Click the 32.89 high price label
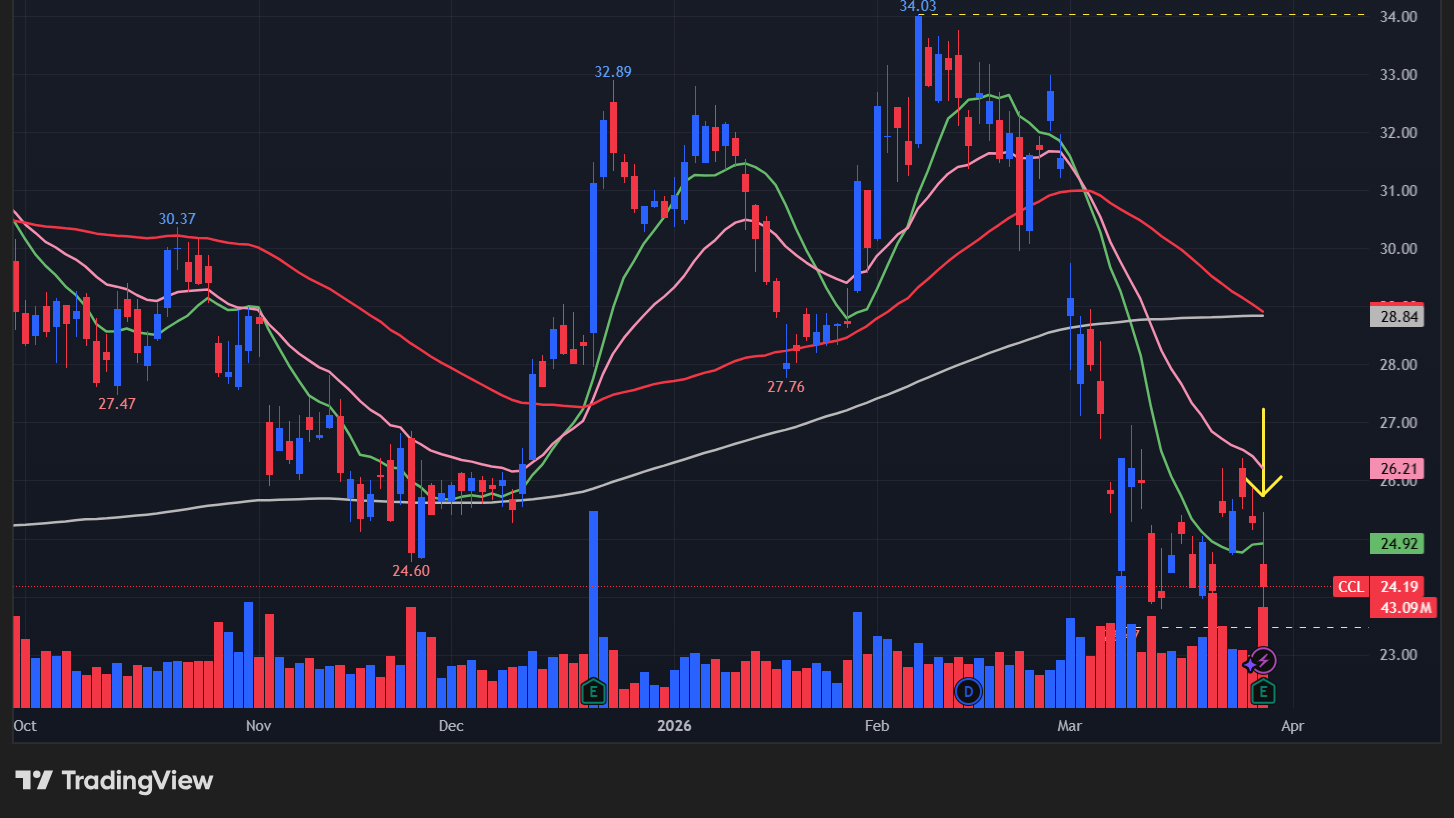This screenshot has height=818, width=1454. point(612,72)
